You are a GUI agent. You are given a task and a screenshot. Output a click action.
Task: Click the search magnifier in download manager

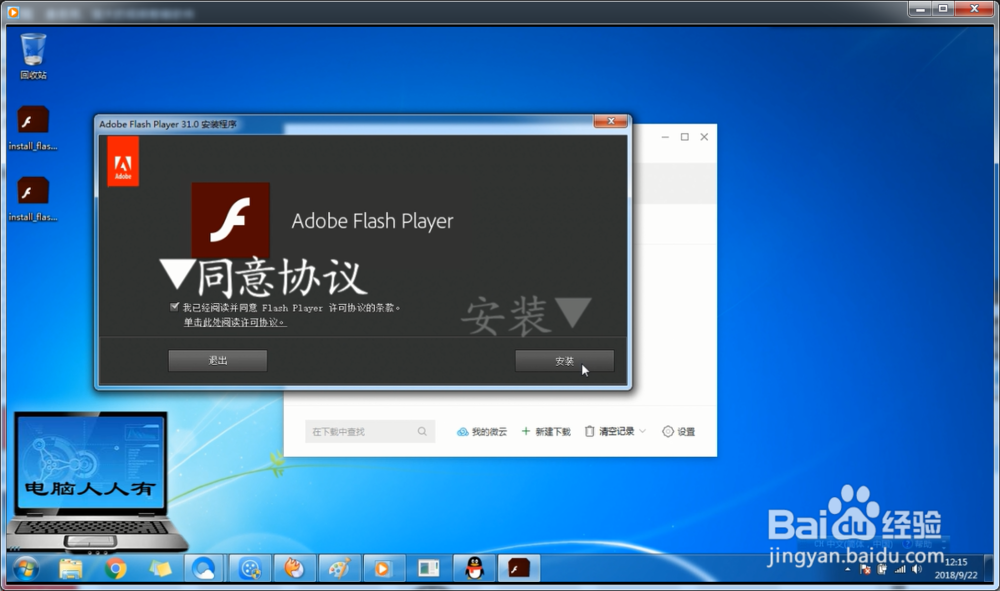[422, 432]
